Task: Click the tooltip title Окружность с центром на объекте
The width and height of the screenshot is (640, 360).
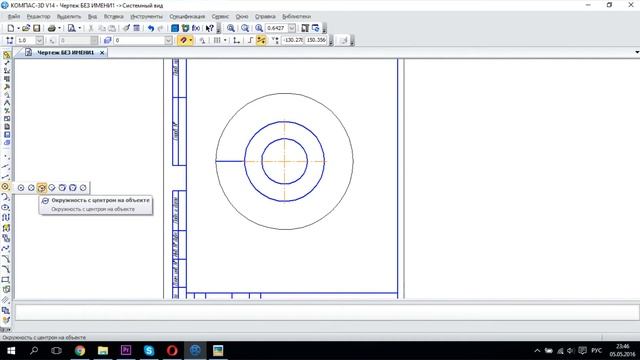Action: click(100, 200)
